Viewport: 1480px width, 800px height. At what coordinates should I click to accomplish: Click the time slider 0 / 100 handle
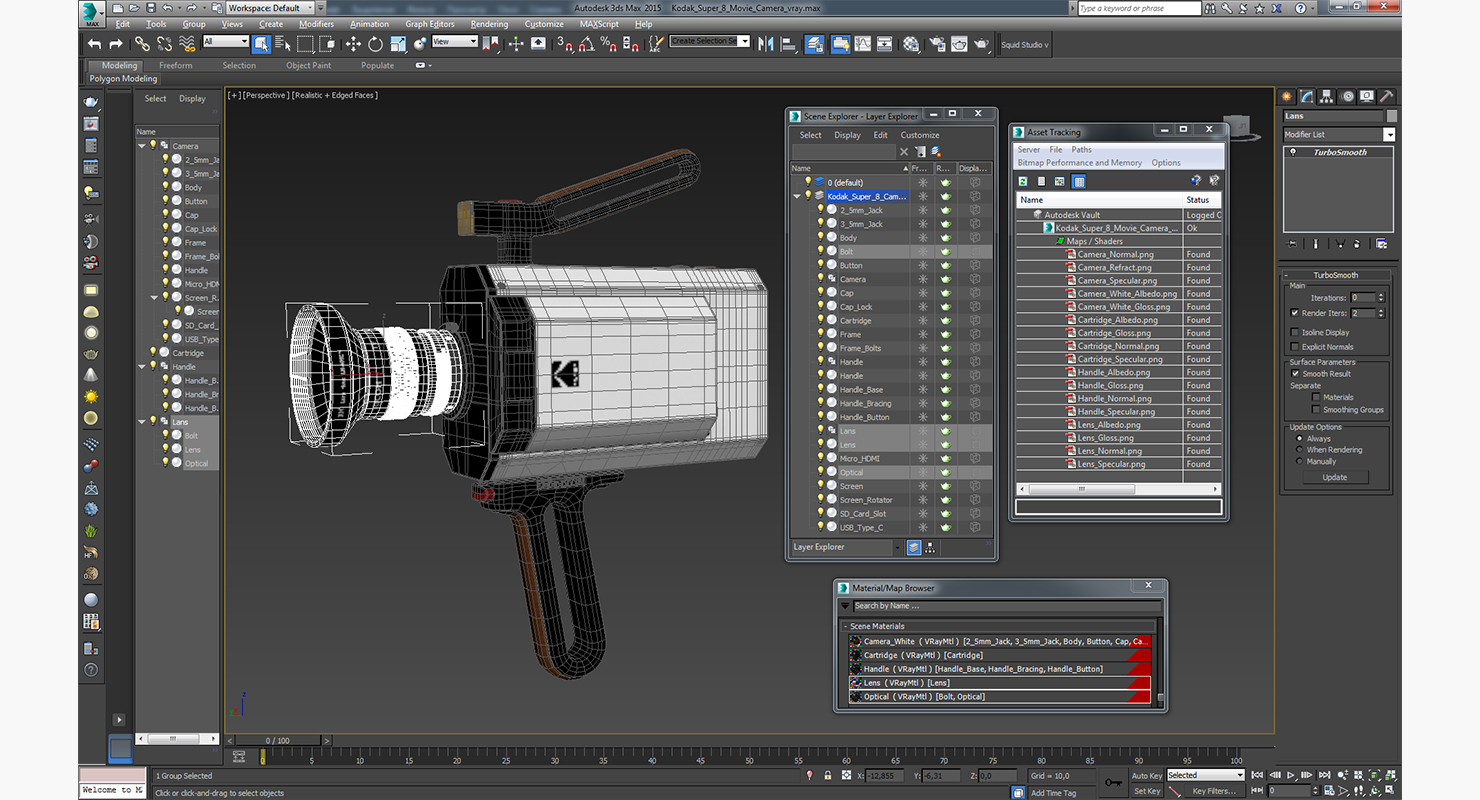point(277,740)
